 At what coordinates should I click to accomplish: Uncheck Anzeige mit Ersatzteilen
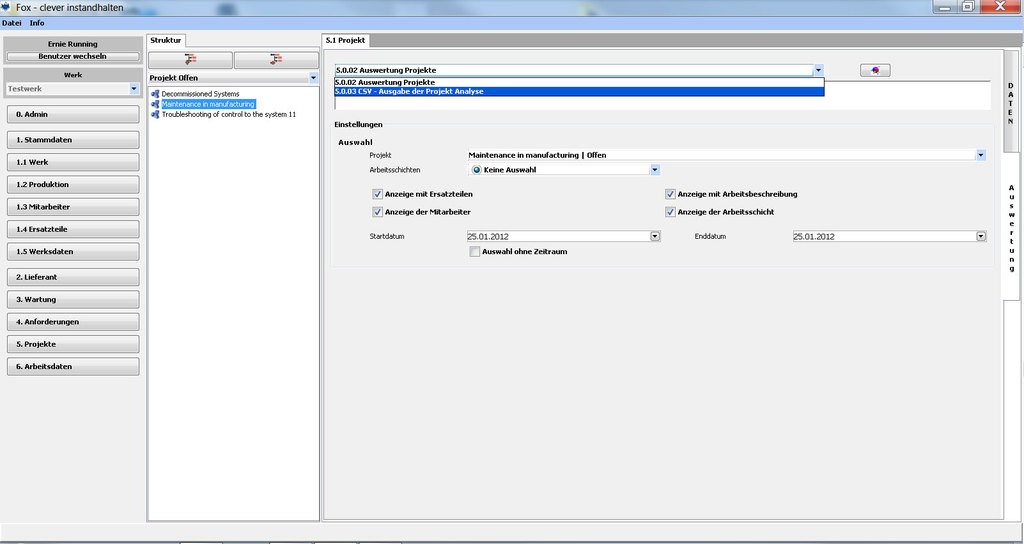point(378,194)
